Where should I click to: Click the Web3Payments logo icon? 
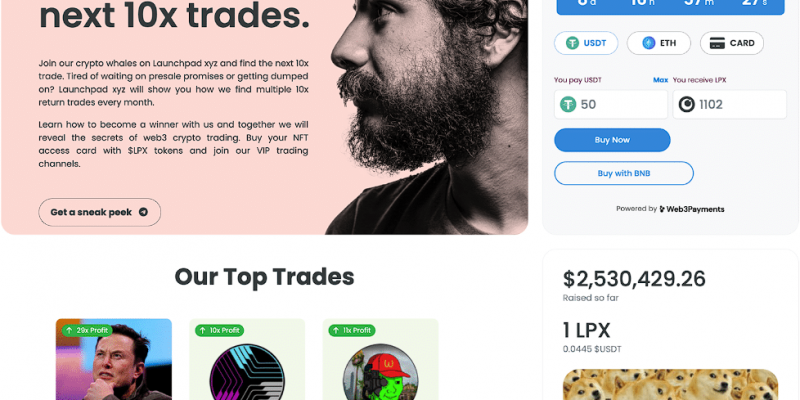pos(662,209)
